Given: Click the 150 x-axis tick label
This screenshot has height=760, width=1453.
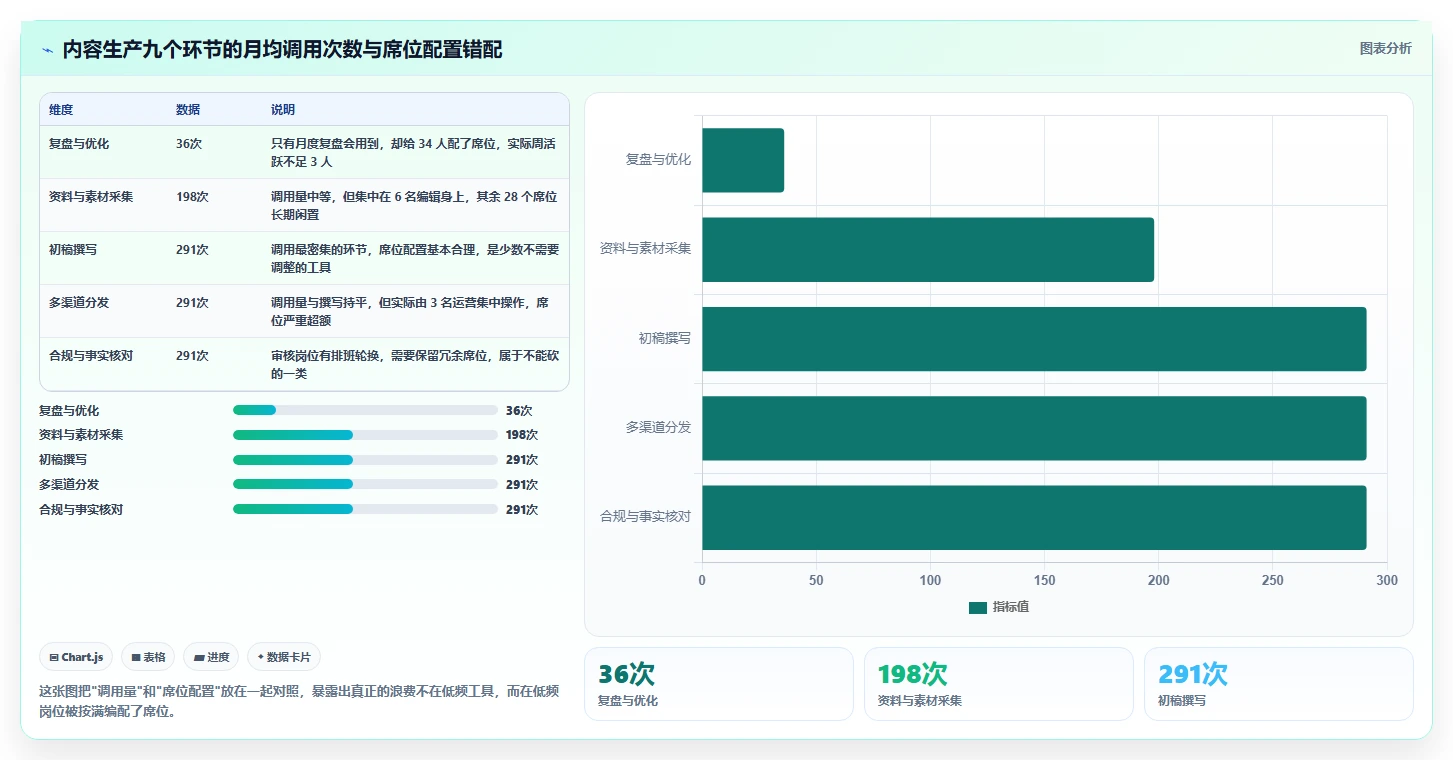Looking at the screenshot, I should point(1044,581).
